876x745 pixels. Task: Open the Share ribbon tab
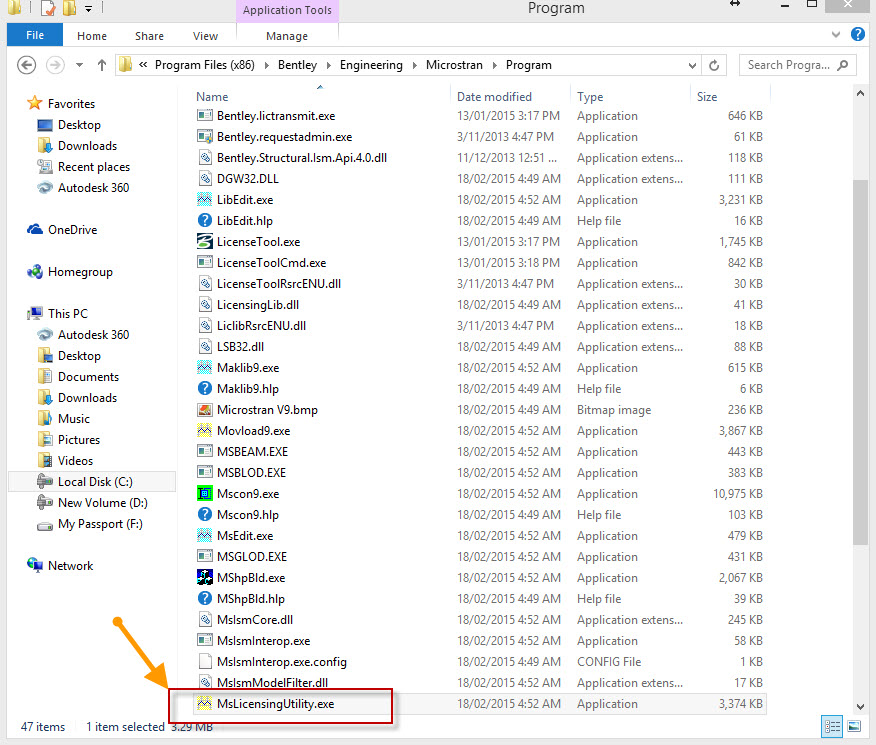coord(149,36)
